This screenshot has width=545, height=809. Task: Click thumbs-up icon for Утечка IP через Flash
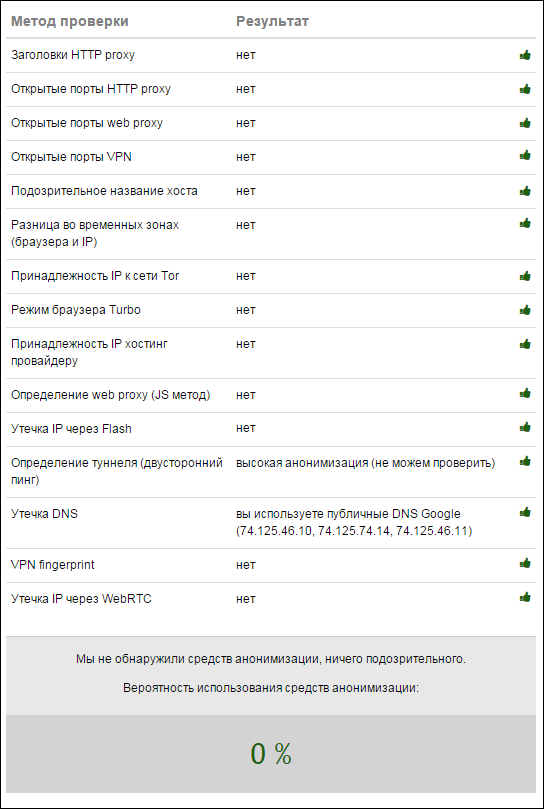(525, 427)
